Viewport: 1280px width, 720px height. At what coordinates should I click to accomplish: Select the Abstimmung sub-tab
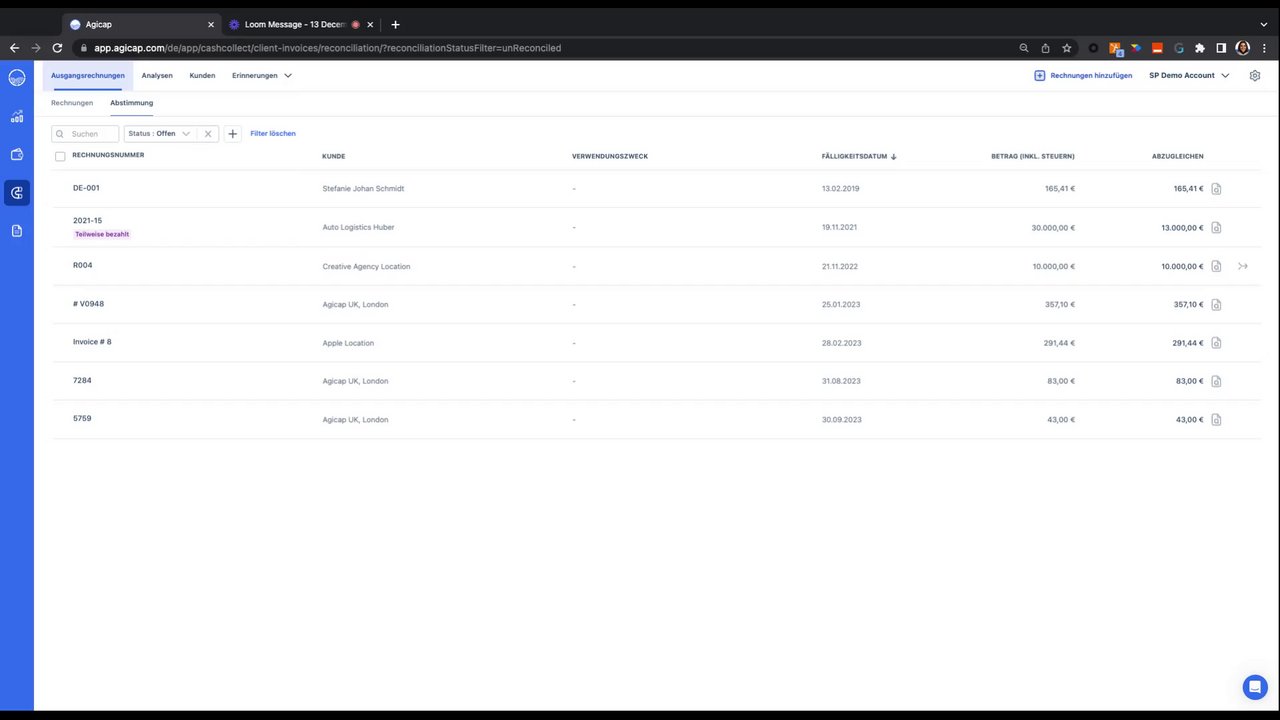(131, 103)
